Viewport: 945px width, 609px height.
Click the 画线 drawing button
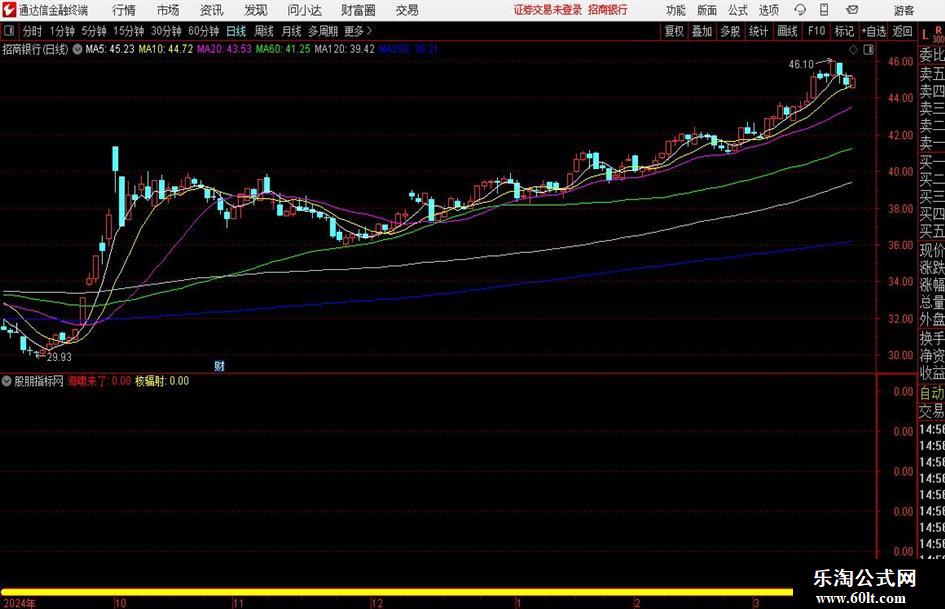787,31
